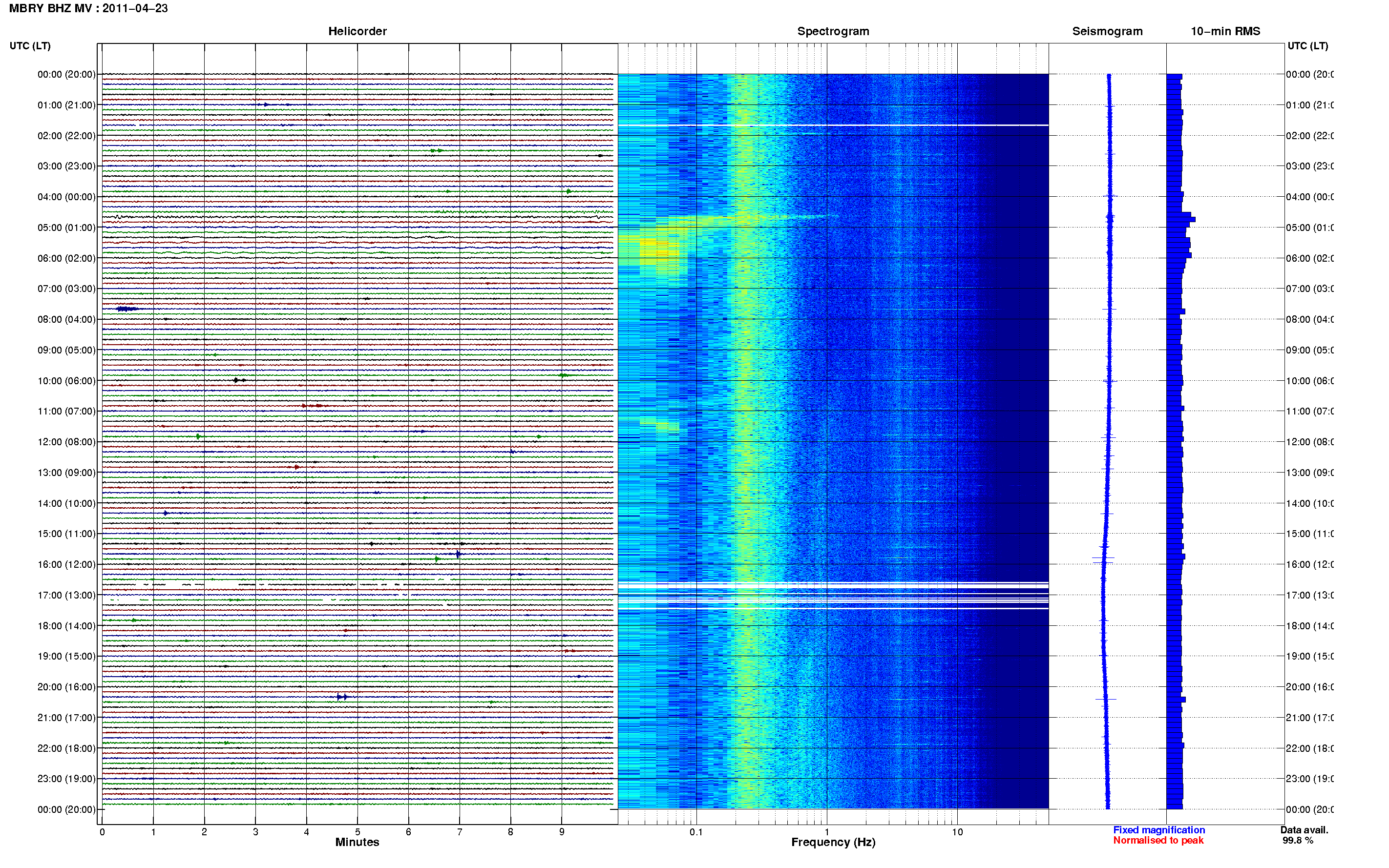Screen dimensions: 1389x868
Task: Click the left time label '22:00 (18:00)'
Action: click(x=66, y=748)
